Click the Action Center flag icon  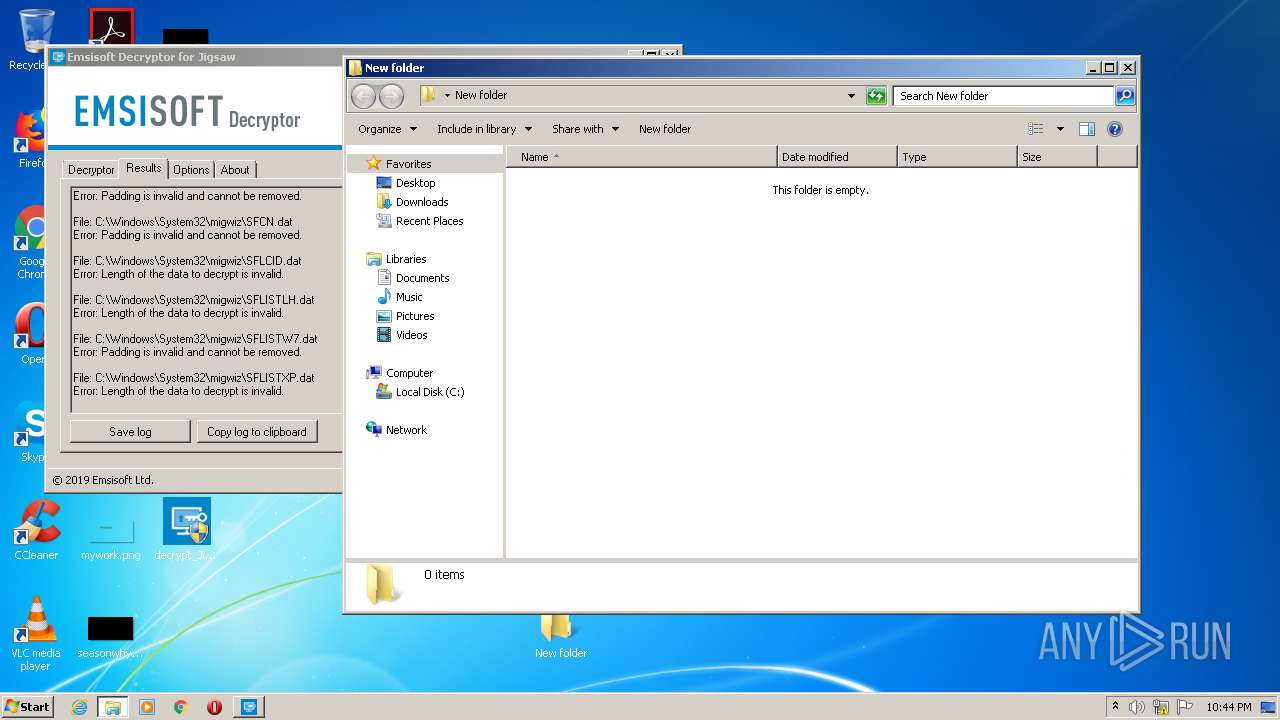click(x=1185, y=707)
